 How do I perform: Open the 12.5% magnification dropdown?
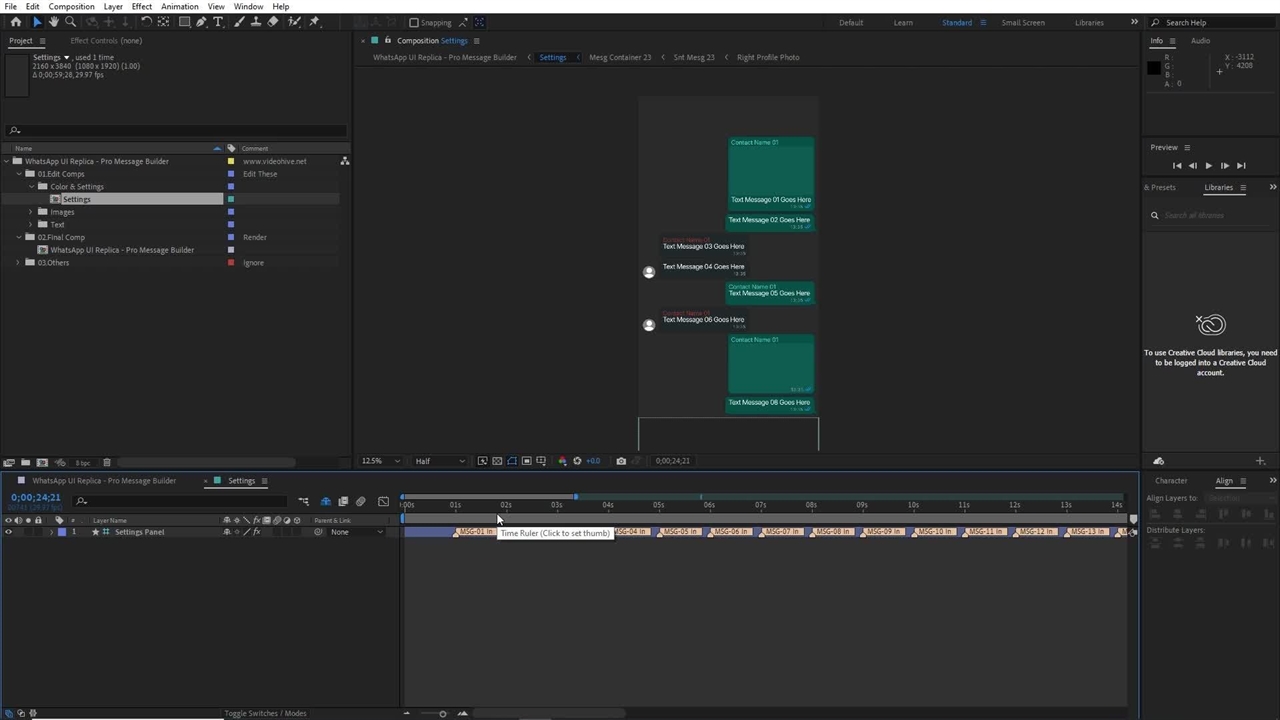381,461
